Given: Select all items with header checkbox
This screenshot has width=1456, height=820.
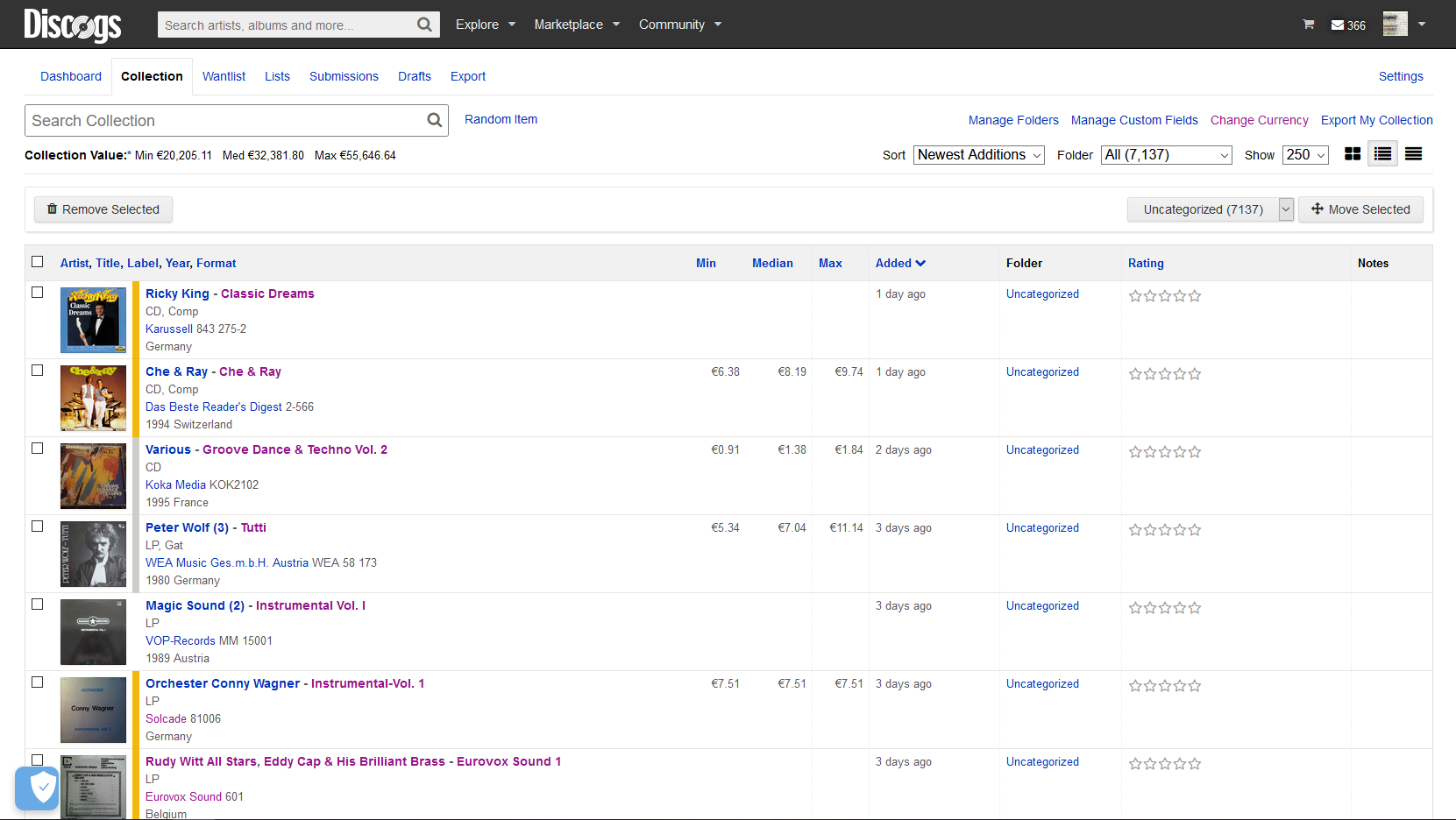Looking at the screenshot, I should point(37,261).
